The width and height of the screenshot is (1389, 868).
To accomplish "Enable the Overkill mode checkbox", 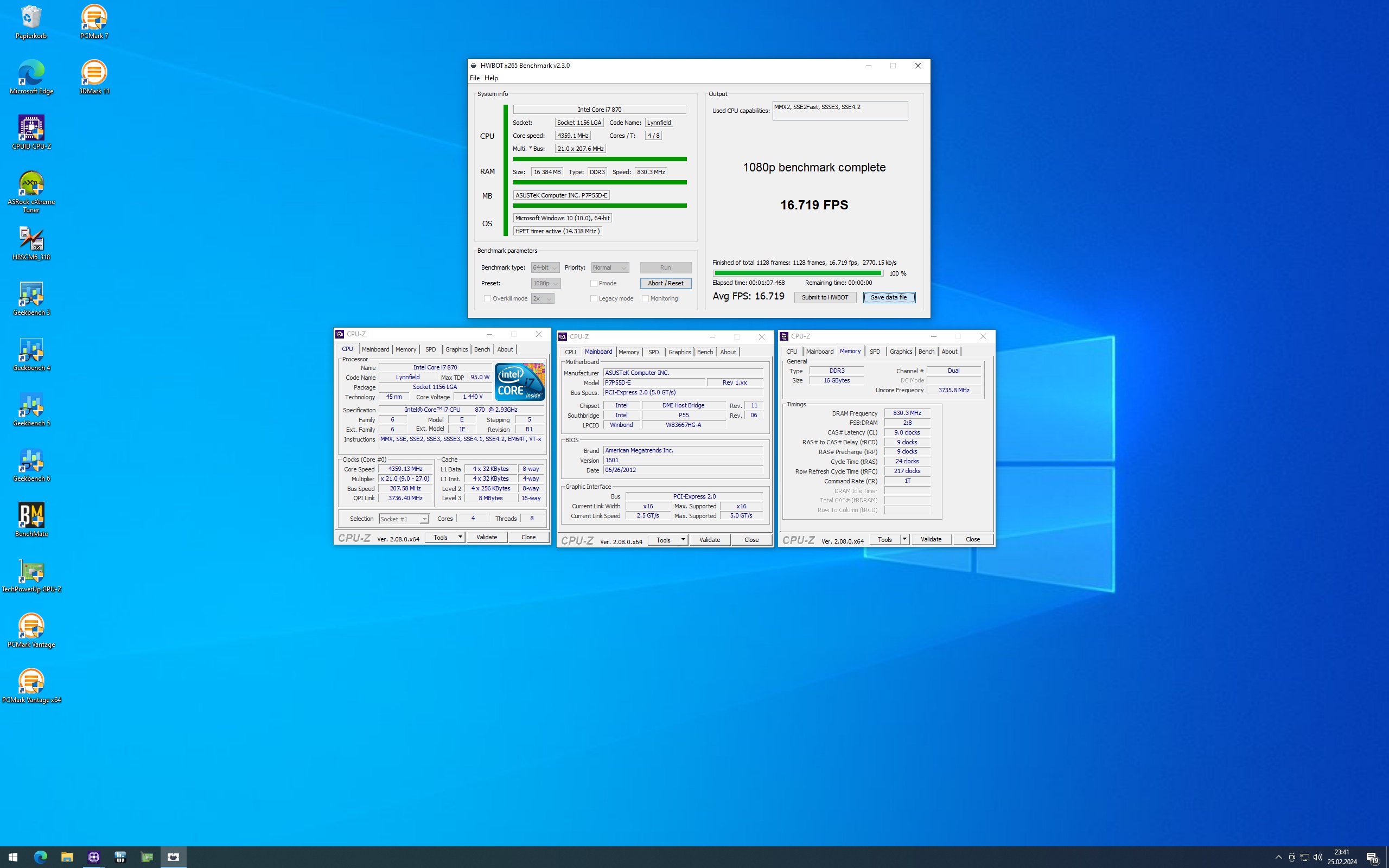I will click(x=487, y=298).
